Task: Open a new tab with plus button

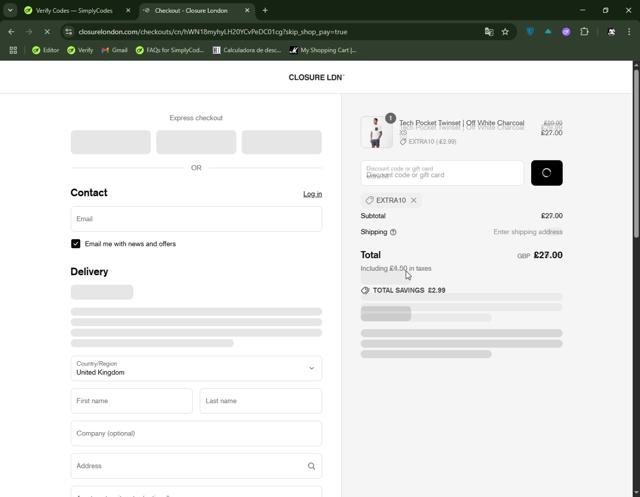Action: pyautogui.click(x=265, y=11)
